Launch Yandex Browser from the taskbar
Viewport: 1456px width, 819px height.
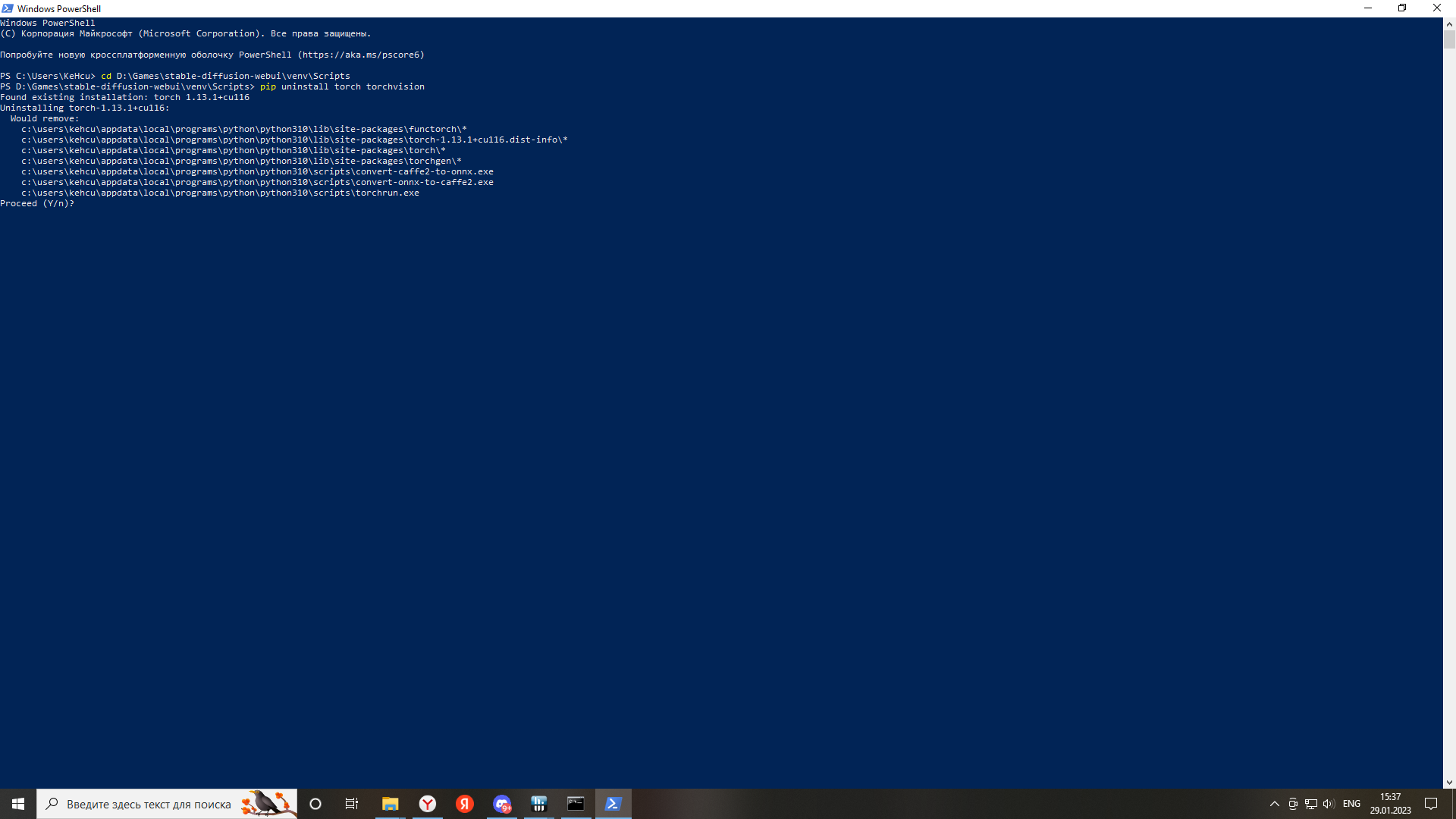point(428,804)
